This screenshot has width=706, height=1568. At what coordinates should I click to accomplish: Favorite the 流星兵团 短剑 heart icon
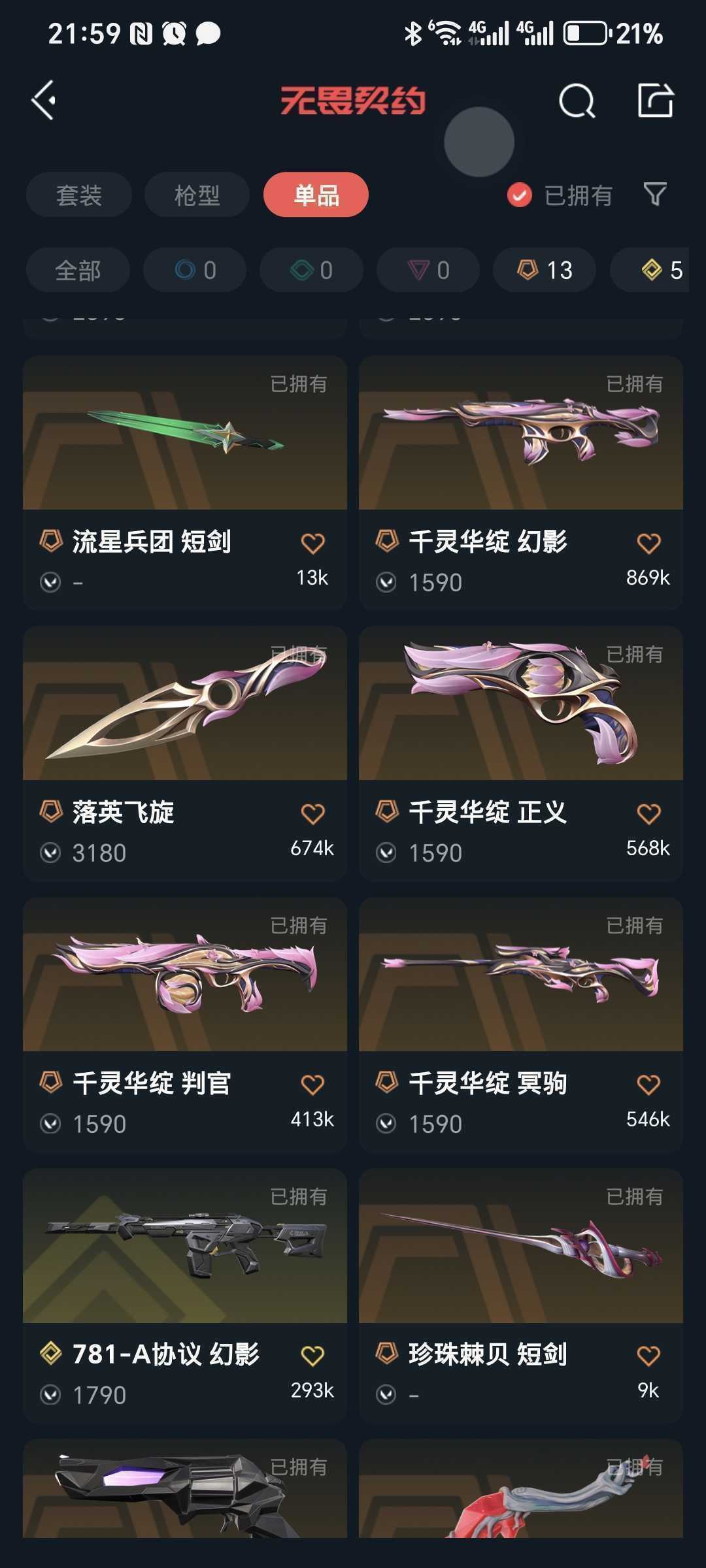tap(312, 544)
